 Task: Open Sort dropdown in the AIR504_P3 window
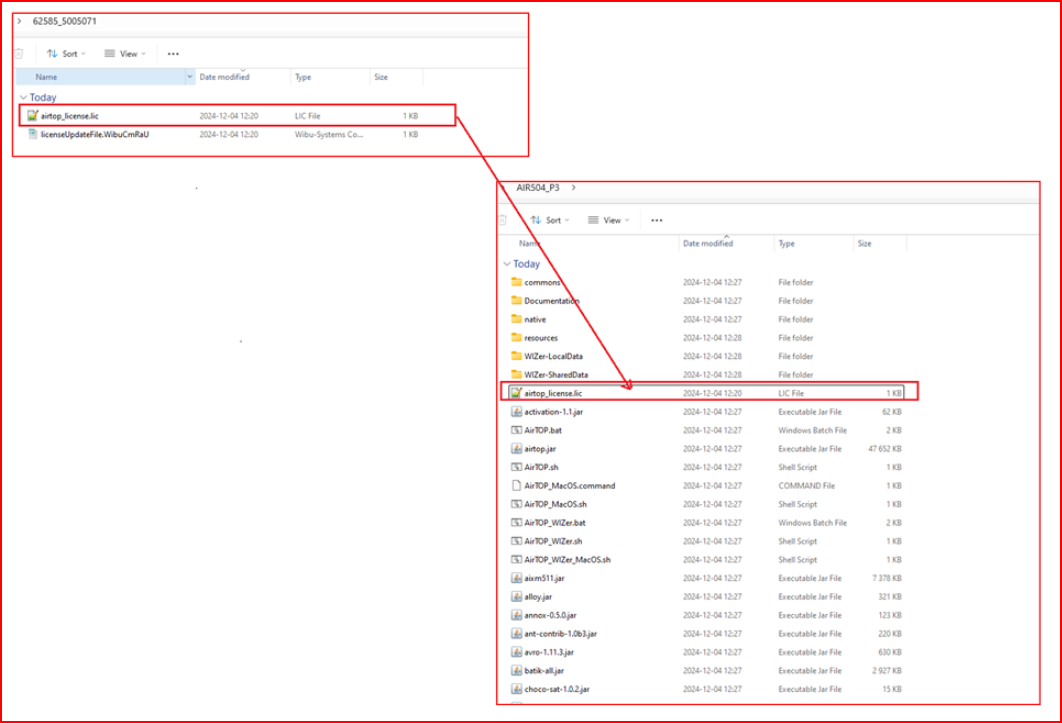[549, 220]
